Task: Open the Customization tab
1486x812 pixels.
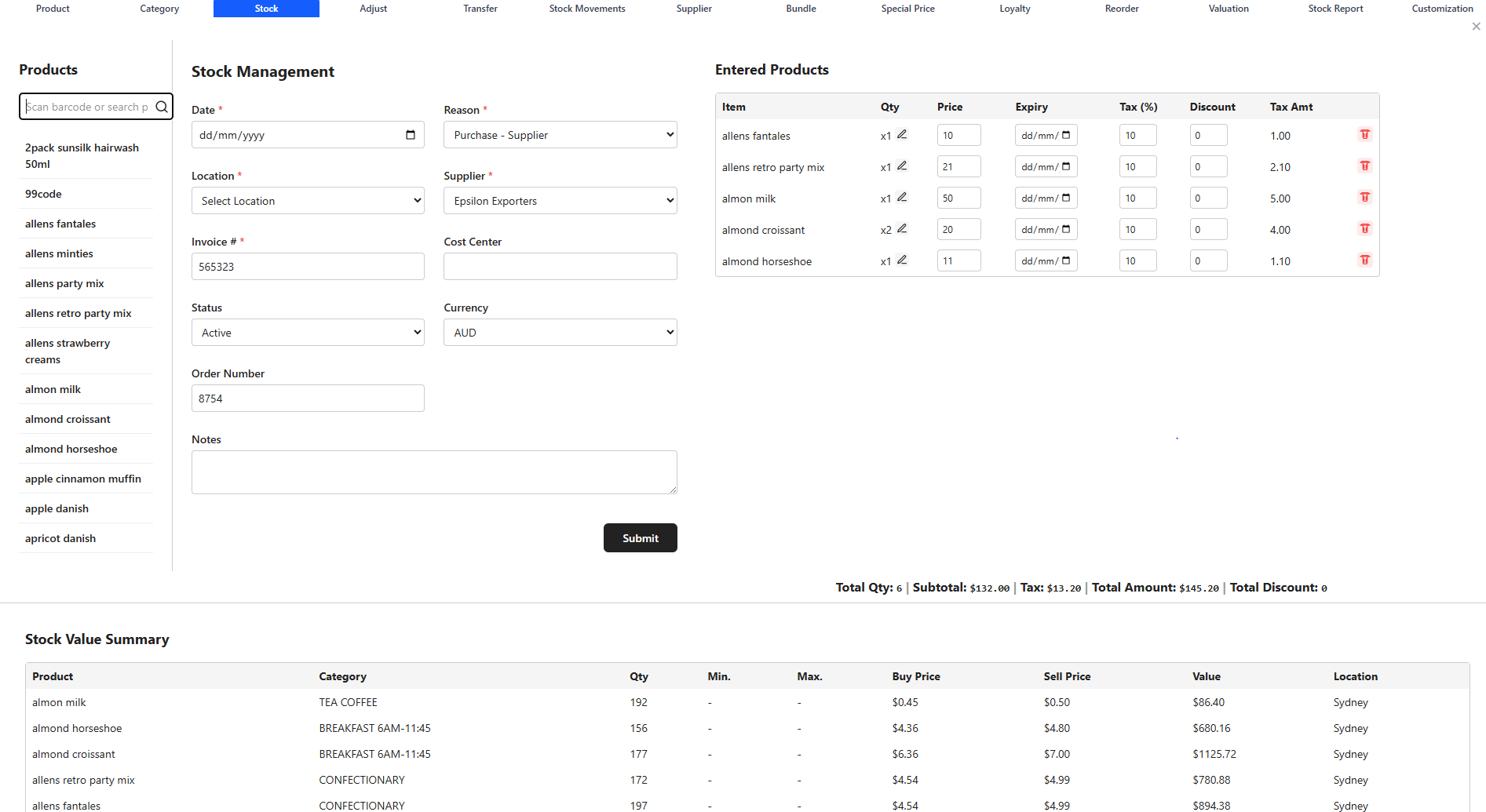Action: tap(1442, 9)
